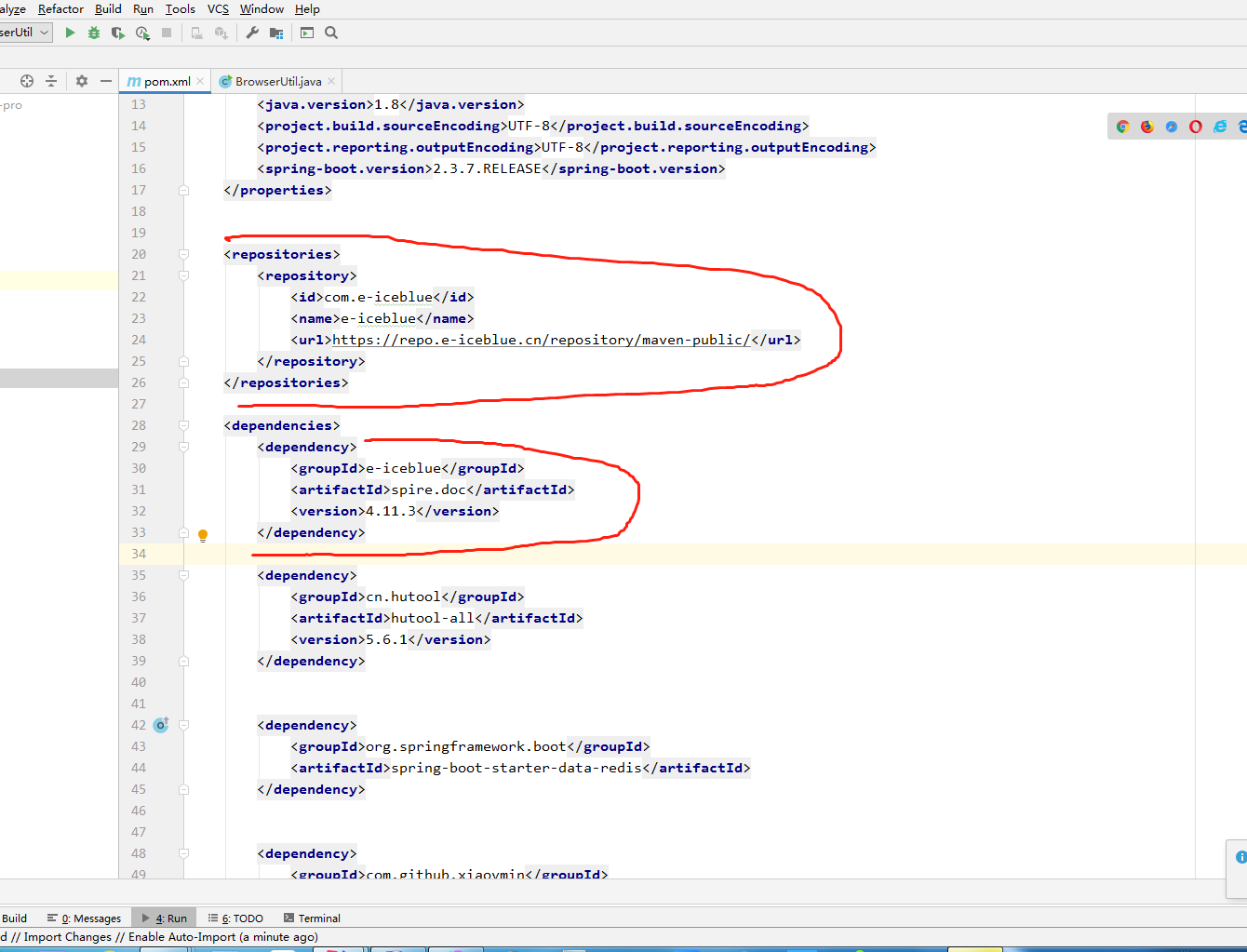Screen dimensions: 1247x952
Task: Open the VCS menu
Action: [x=218, y=8]
